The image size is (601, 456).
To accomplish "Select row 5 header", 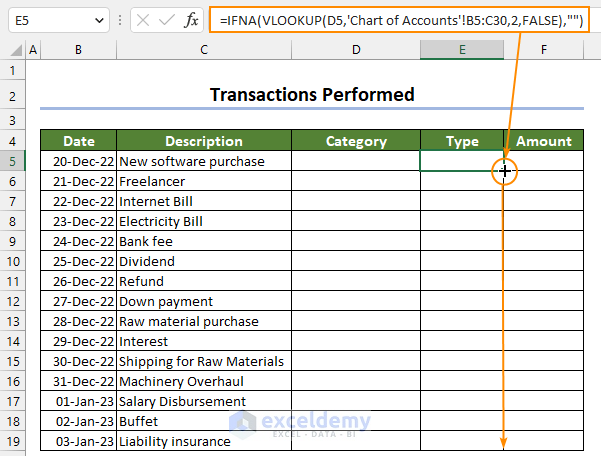I will pos(12,161).
